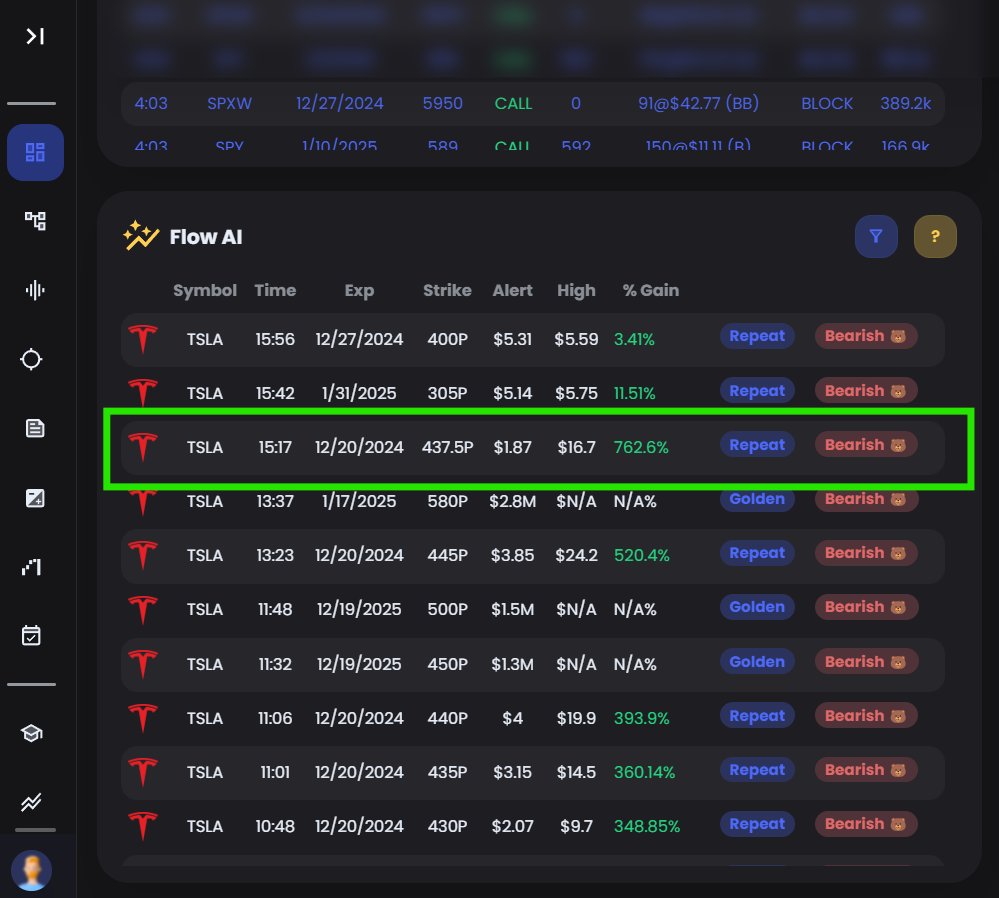Expand the sidebar with the arrow icon
999x898 pixels.
(x=35, y=36)
